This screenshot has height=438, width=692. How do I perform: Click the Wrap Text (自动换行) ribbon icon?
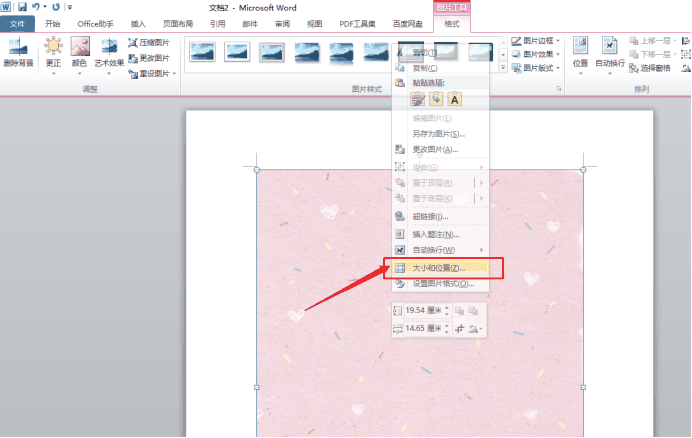coord(609,50)
